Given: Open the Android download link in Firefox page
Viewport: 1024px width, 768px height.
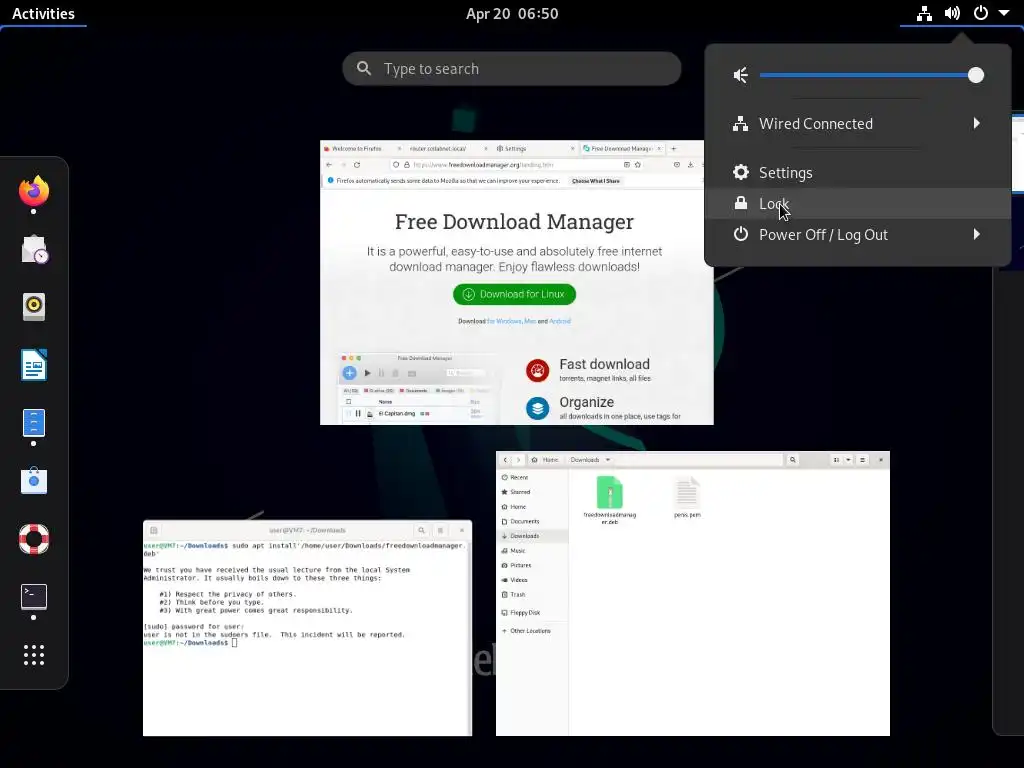Looking at the screenshot, I should (x=560, y=321).
